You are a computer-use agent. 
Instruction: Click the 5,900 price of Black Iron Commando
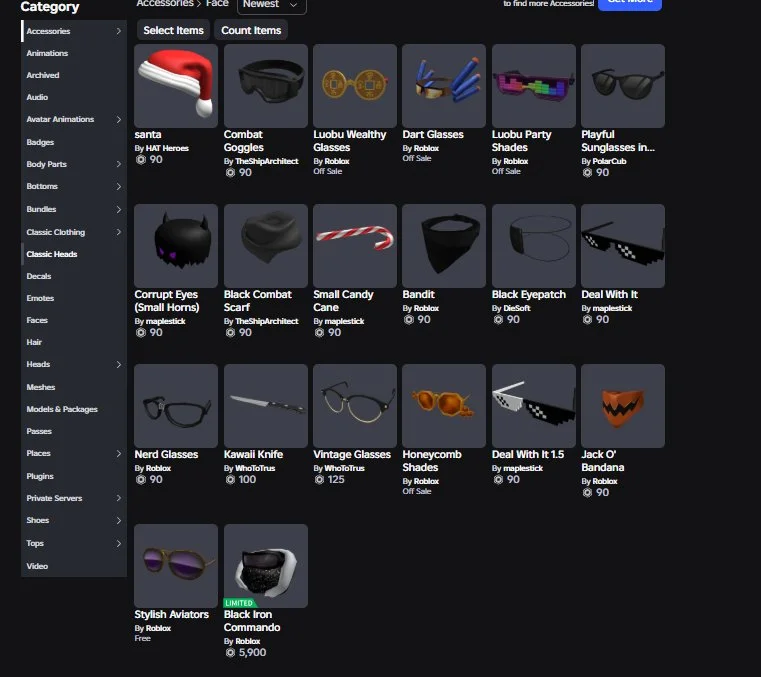click(252, 652)
